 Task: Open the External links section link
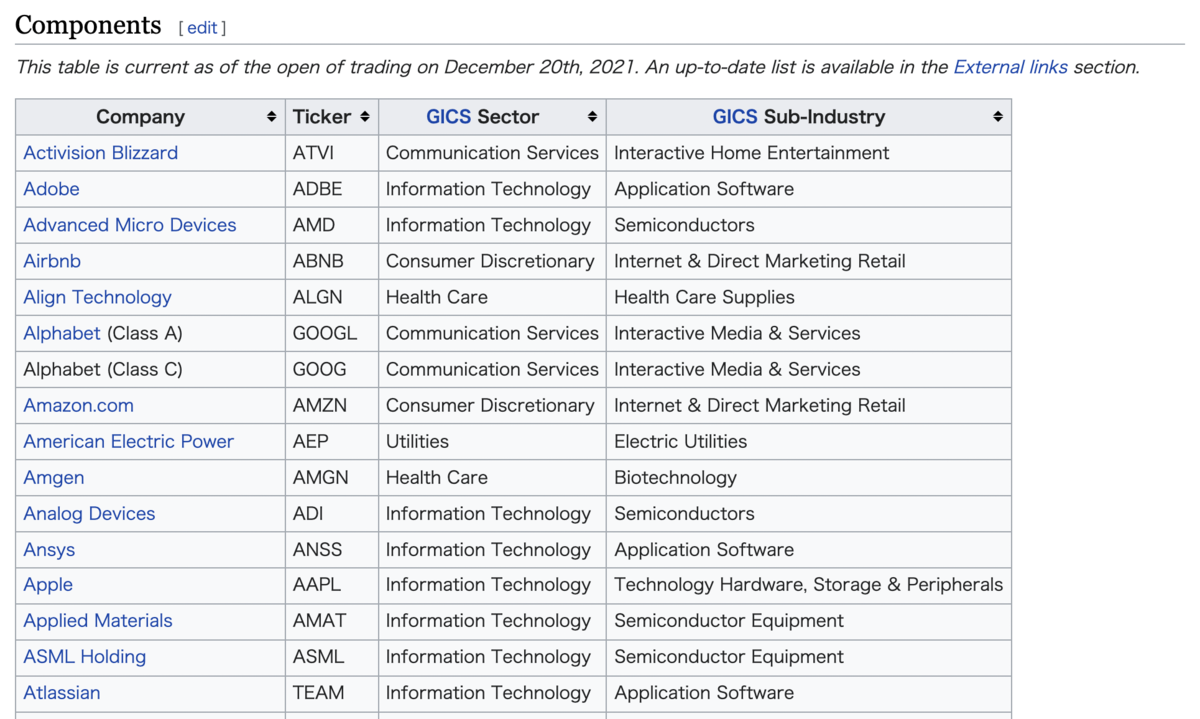(1010, 67)
